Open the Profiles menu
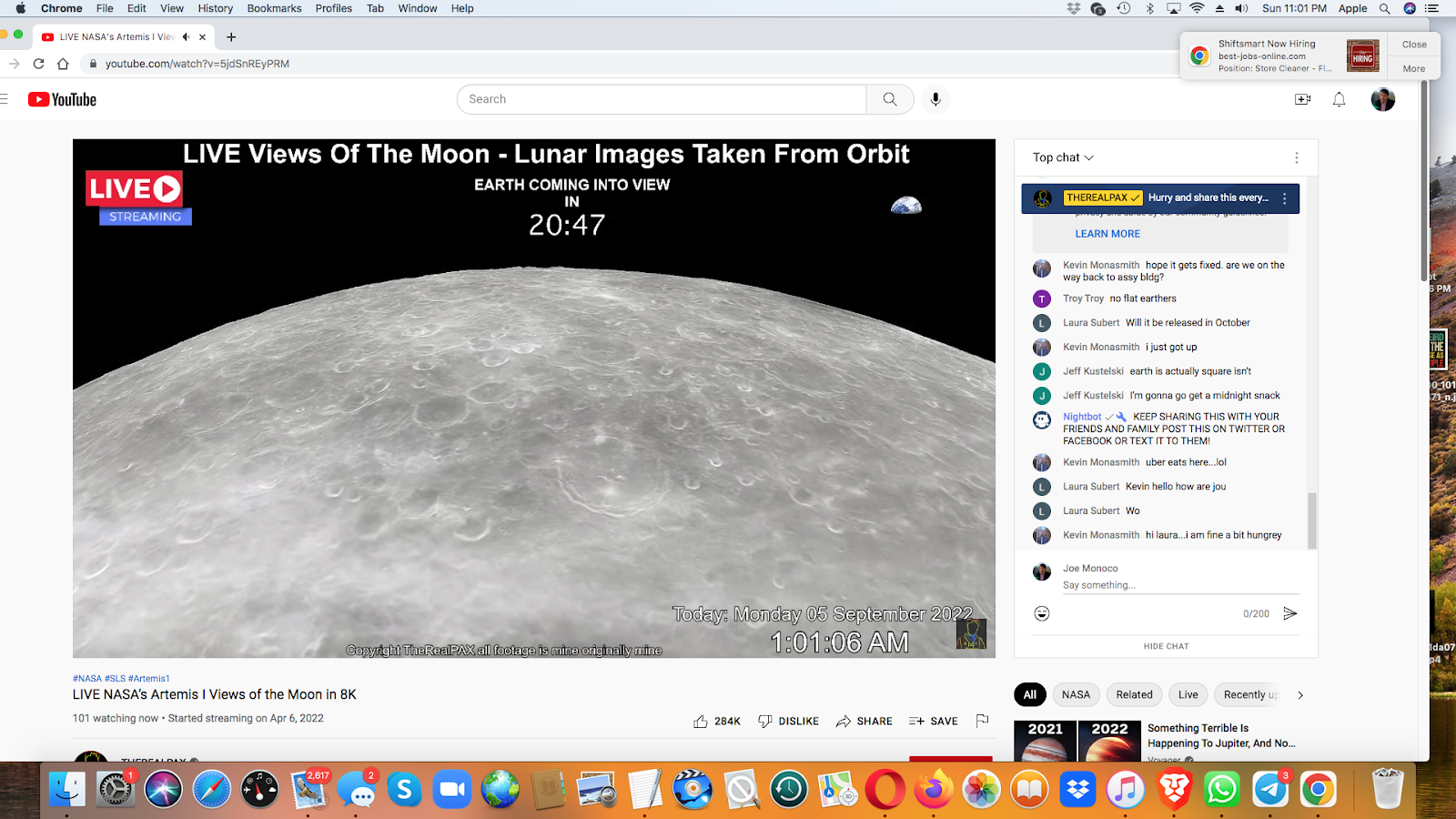1456x819 pixels. coord(334,8)
